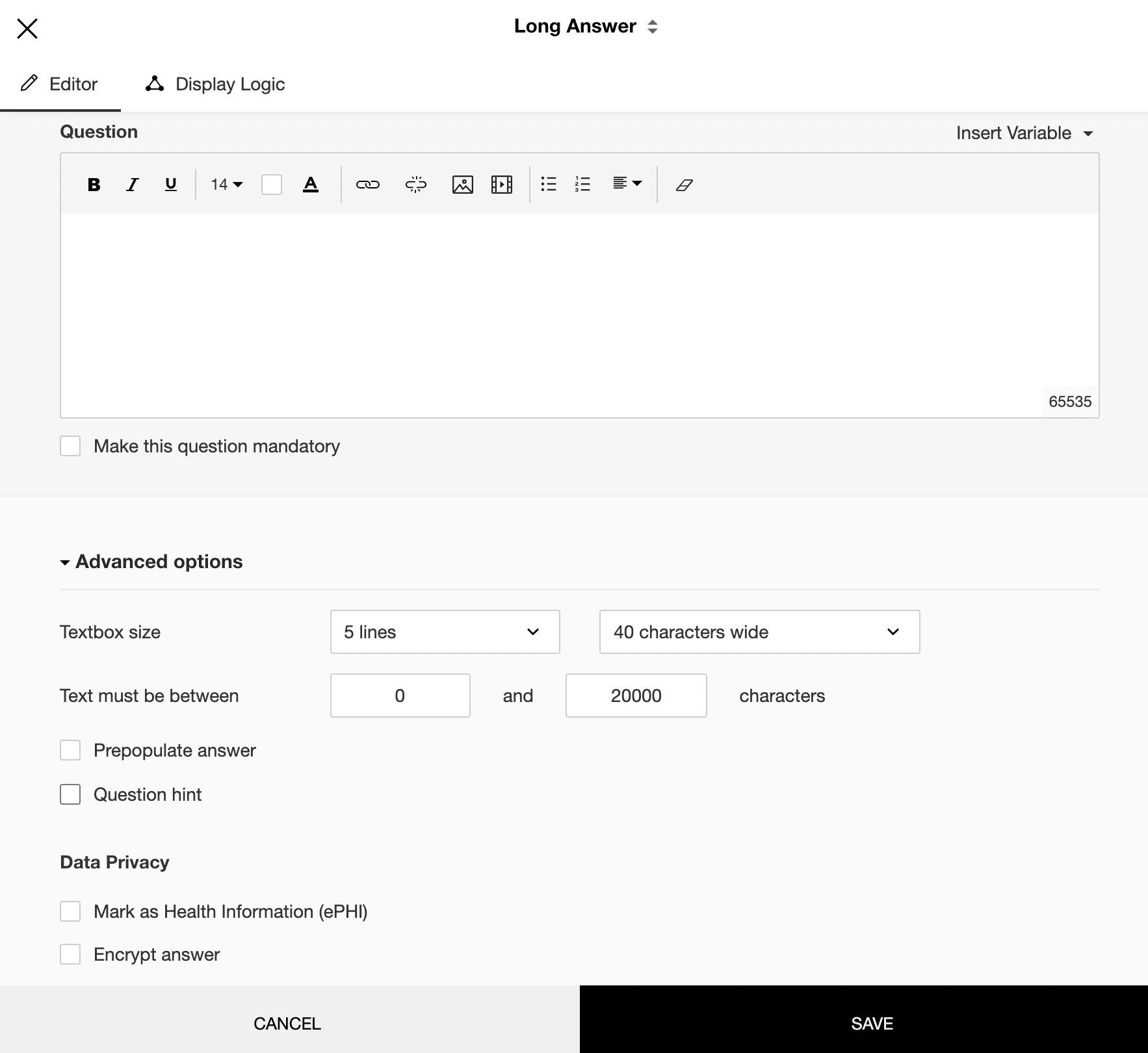Check Mark as Health Information (ePHI)
The width and height of the screenshot is (1148, 1053).
70,911
